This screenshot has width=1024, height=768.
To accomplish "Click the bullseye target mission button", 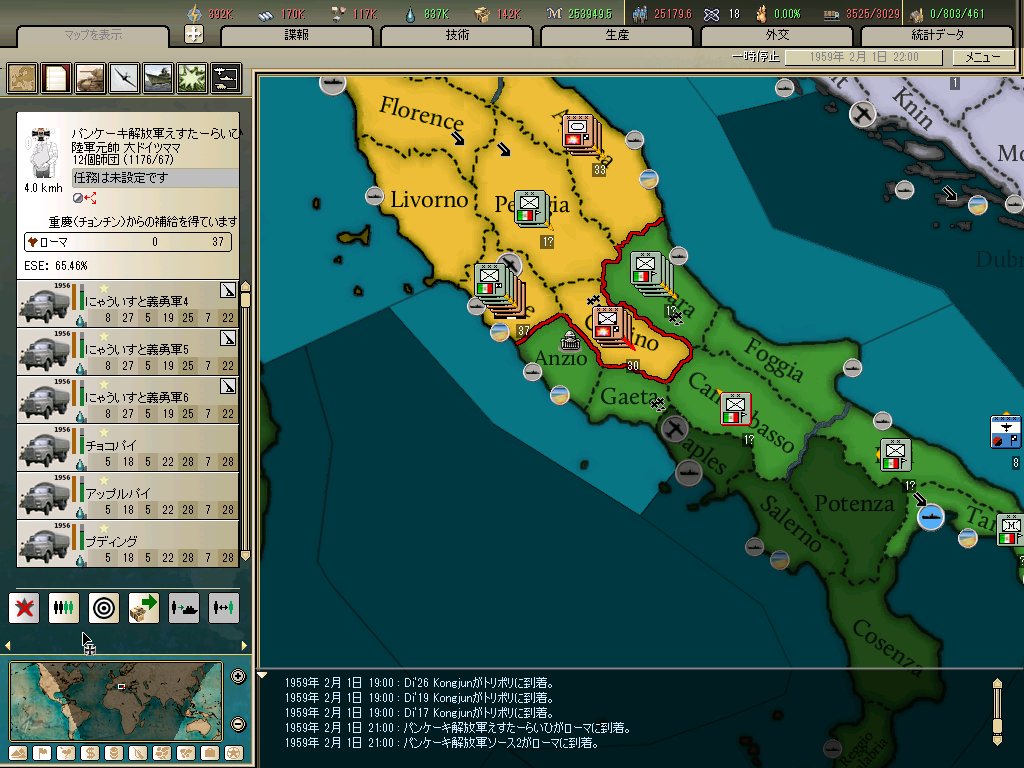I will pyautogui.click(x=104, y=608).
